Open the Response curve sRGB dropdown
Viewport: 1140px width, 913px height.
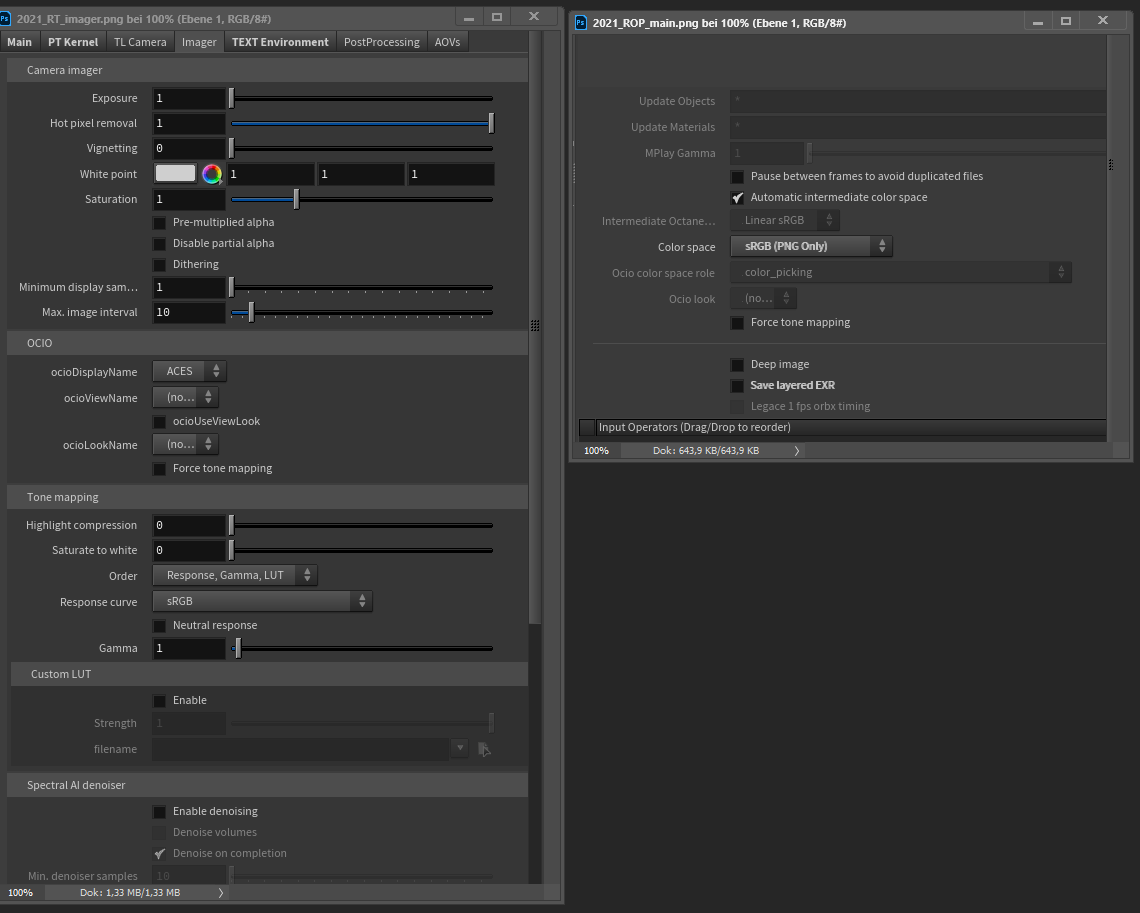coord(262,601)
